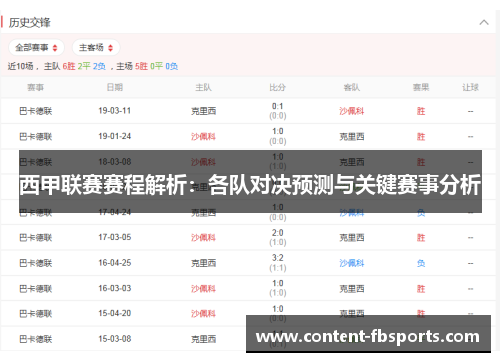Click 巴卡德联 in the 16-04-25 row
The width and height of the screenshot is (500, 362).
(36, 263)
